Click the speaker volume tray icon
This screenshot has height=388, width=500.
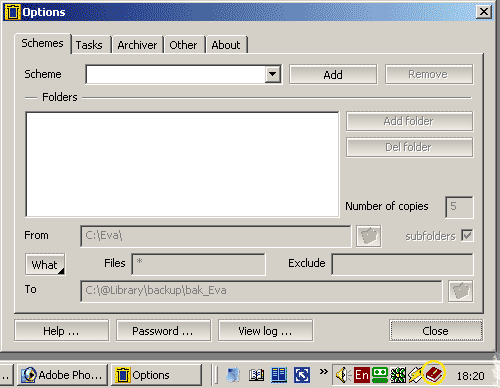point(343,375)
